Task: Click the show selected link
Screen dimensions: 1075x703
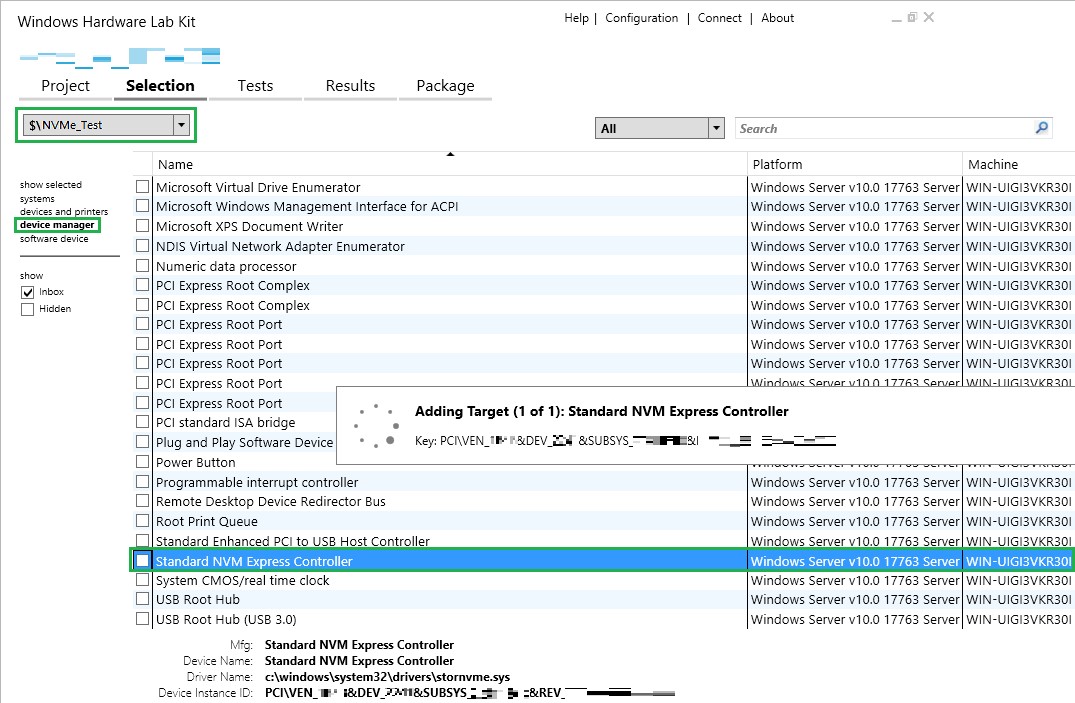Action: pos(51,184)
